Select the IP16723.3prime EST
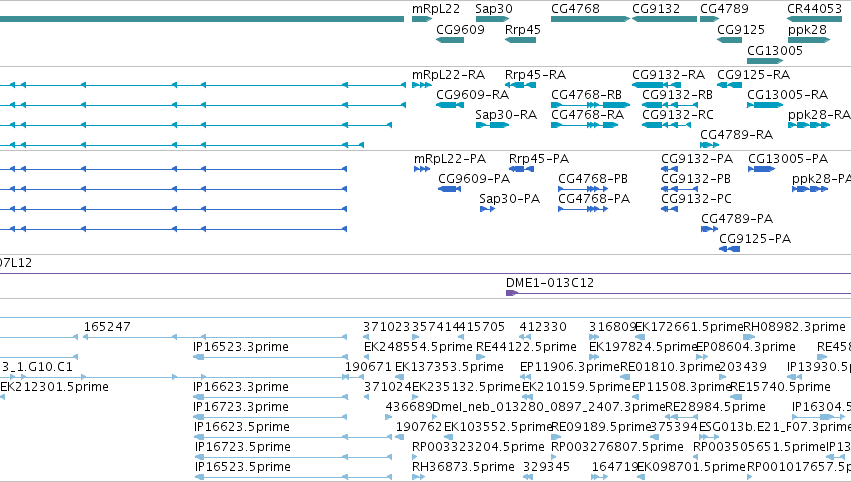This screenshot has width=851, height=482. pos(241,407)
